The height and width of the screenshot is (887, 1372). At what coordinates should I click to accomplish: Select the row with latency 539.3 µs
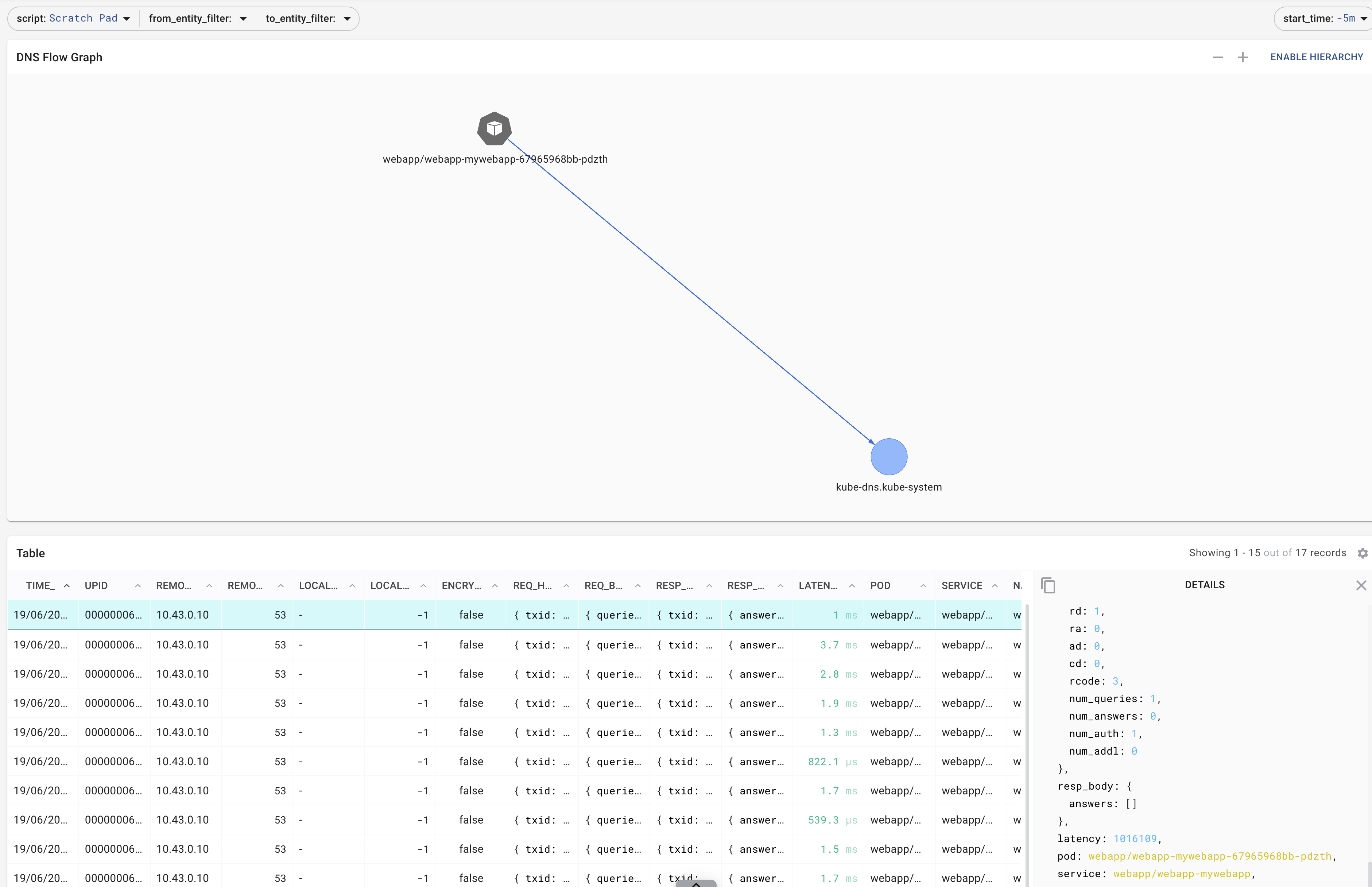(x=514, y=820)
